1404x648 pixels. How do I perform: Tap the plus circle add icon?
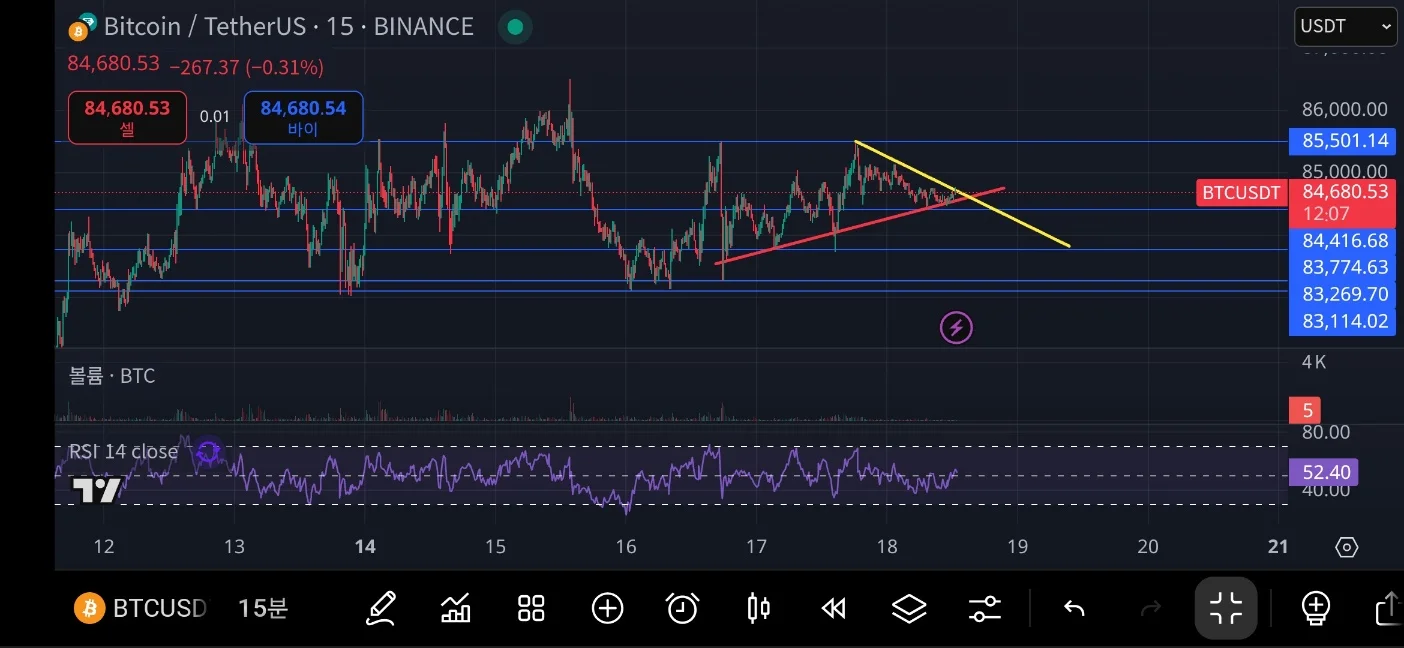click(607, 608)
